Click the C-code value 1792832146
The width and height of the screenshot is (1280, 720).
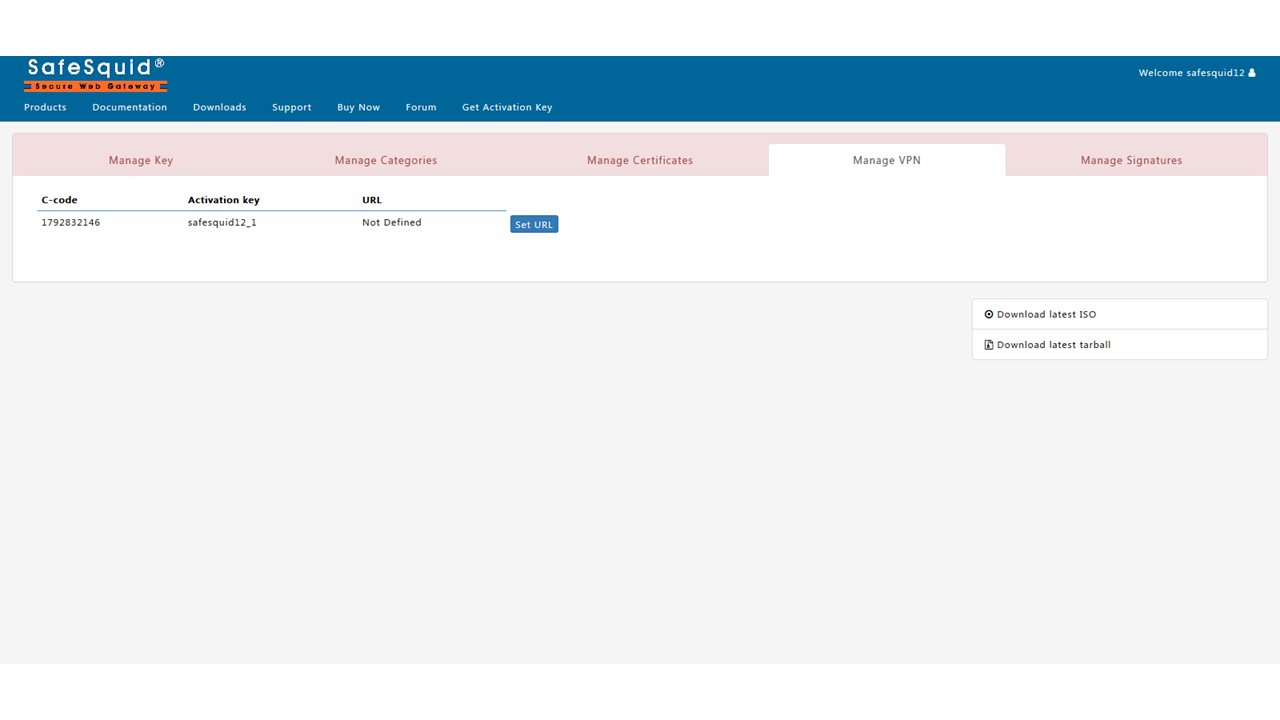(x=71, y=223)
